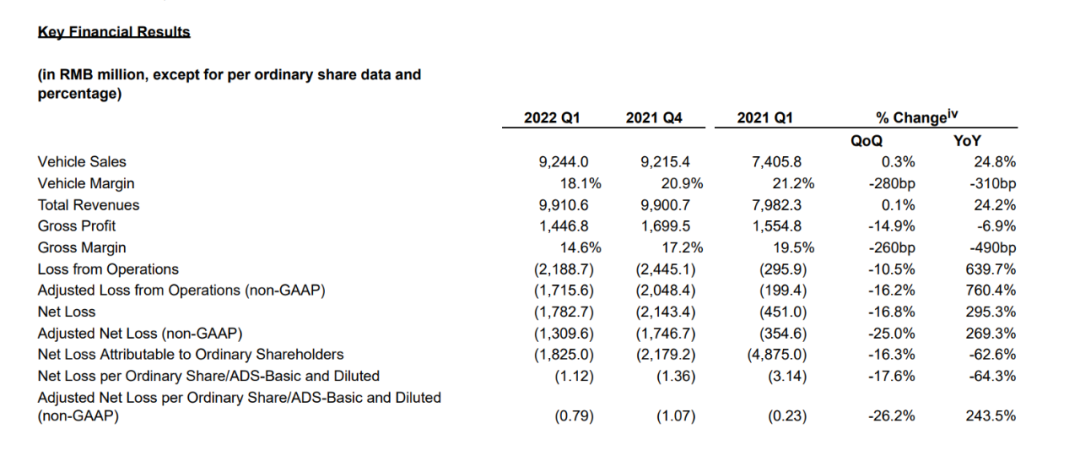Click the -310bp YoY value
The image size is (1080, 456).
(x=991, y=183)
